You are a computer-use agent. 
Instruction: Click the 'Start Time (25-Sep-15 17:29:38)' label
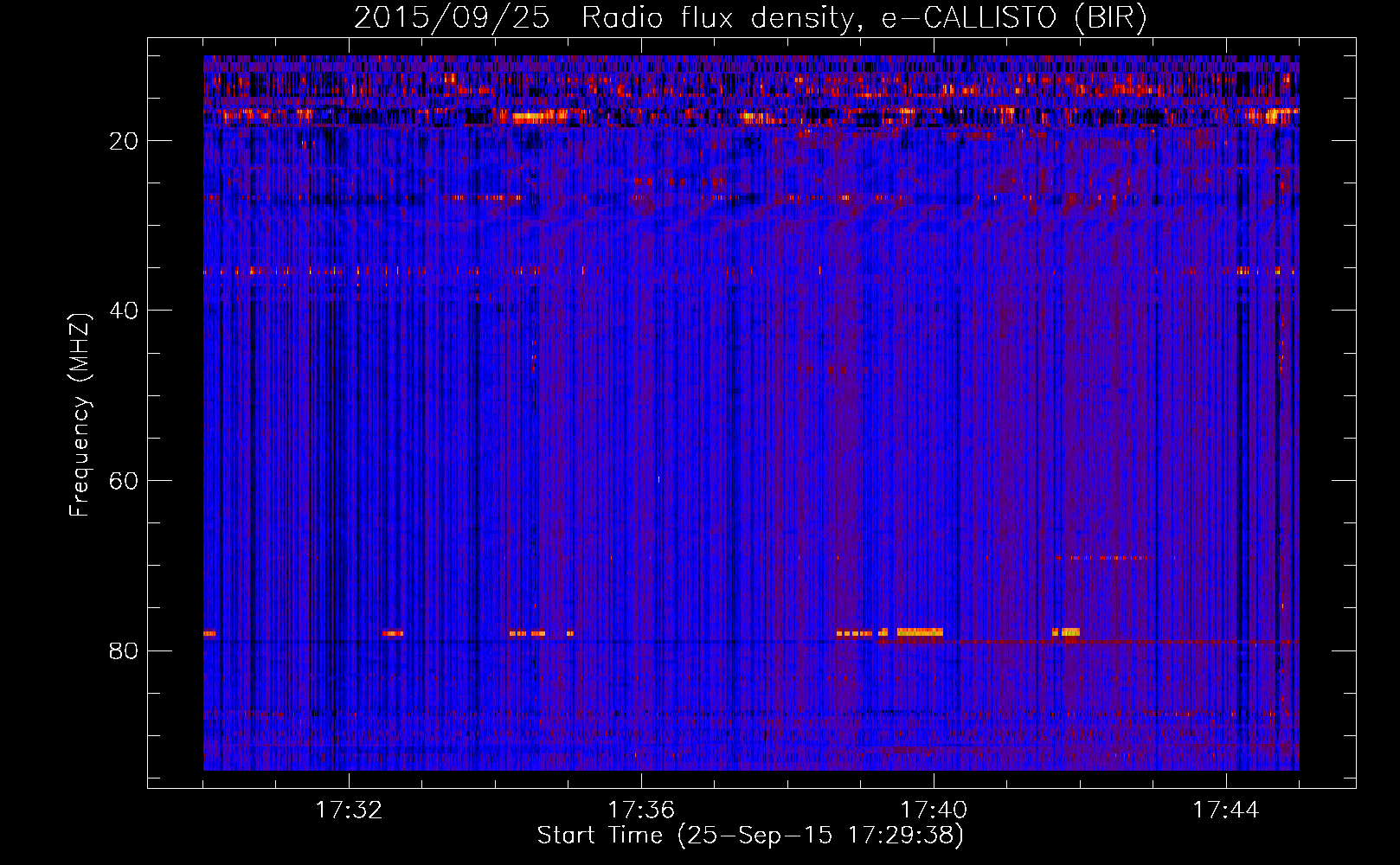point(750,836)
